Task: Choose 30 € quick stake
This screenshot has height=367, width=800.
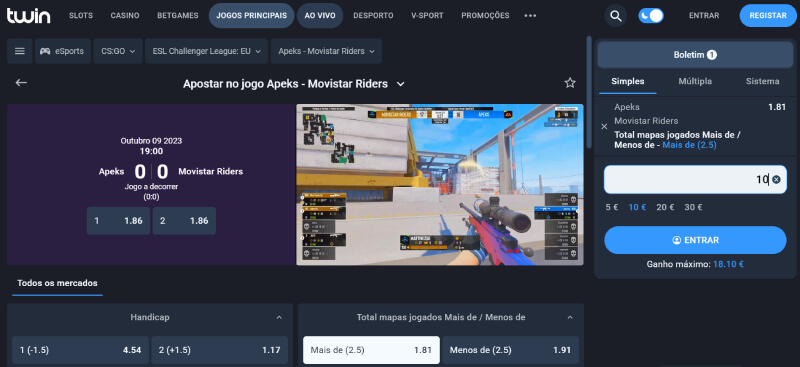Action: tap(693, 207)
